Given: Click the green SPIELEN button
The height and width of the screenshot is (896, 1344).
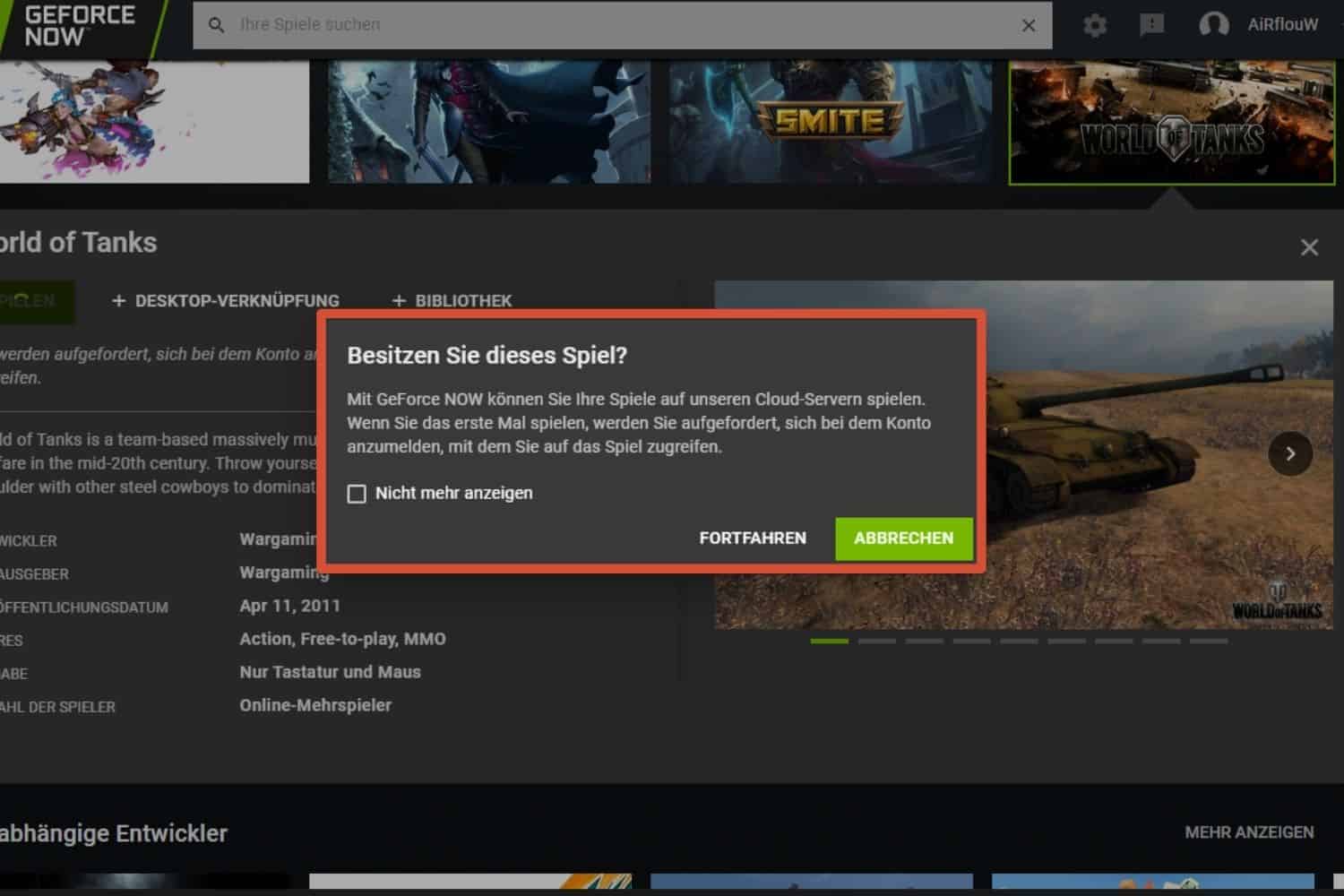Looking at the screenshot, I should click(x=36, y=301).
